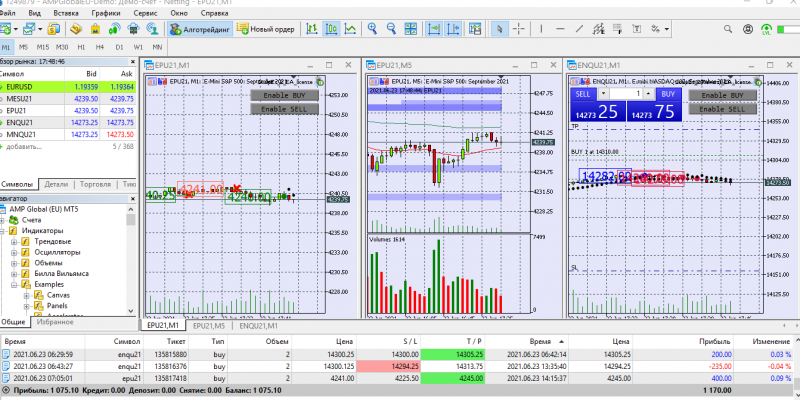
Task: Open the Вставка menu
Action: 66,13
